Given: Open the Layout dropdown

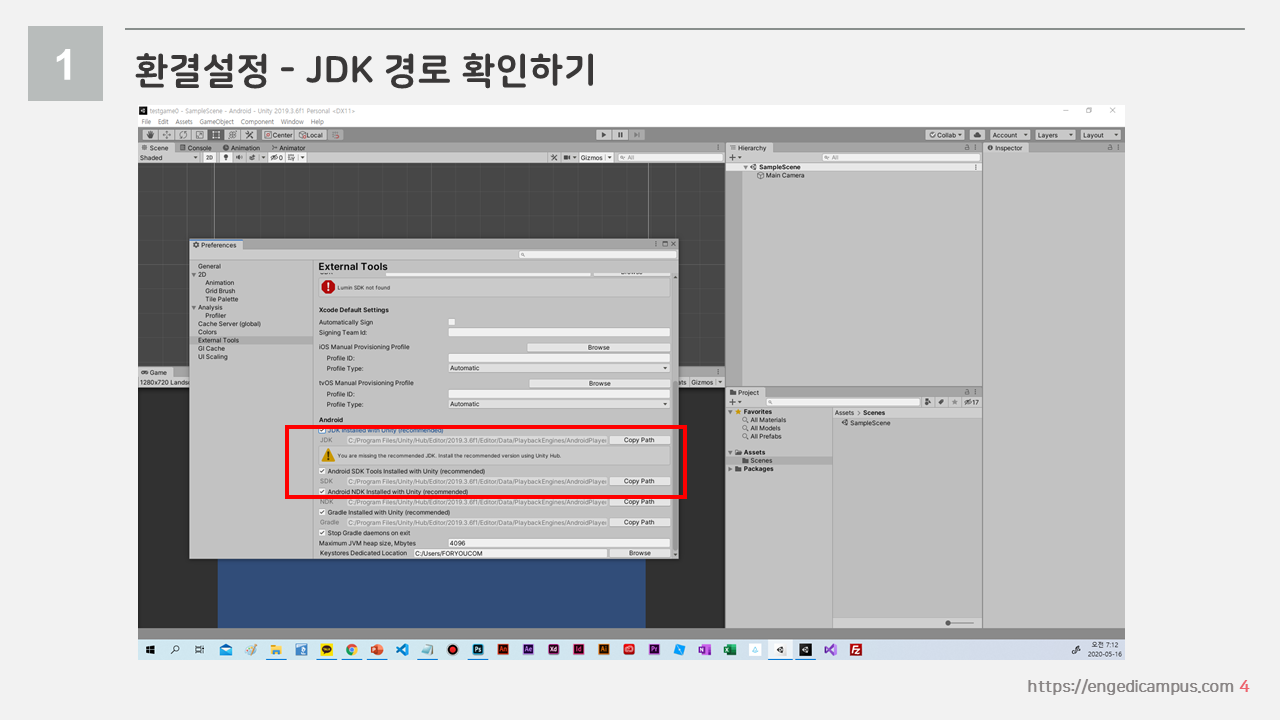Looking at the screenshot, I should [1100, 135].
